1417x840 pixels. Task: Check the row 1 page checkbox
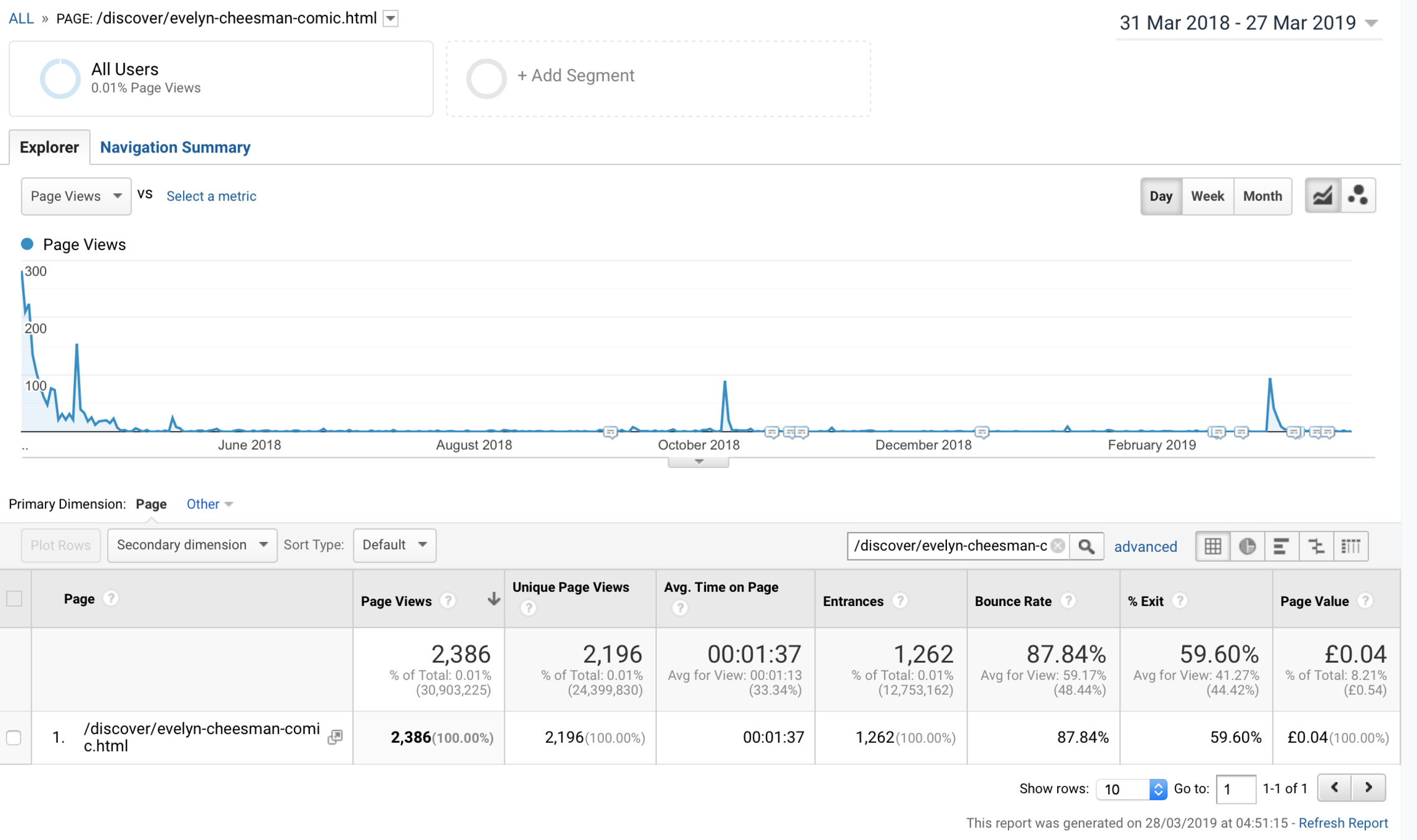pos(14,738)
